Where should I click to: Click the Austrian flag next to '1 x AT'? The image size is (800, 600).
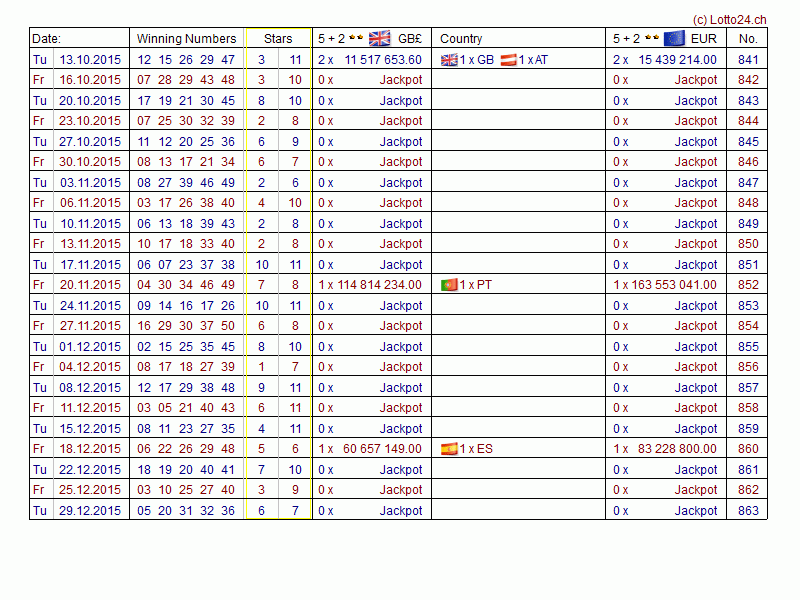(508, 60)
